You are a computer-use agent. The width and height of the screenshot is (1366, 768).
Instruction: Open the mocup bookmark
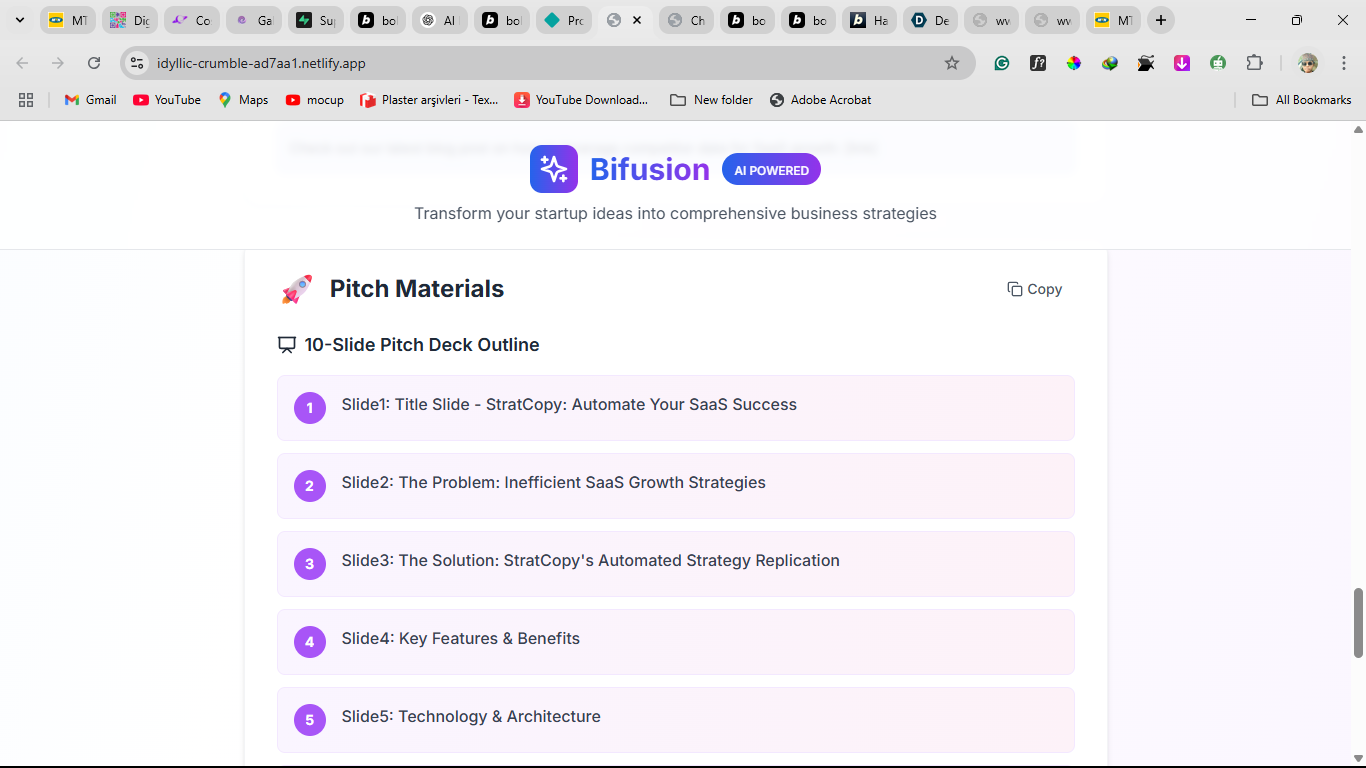point(314,100)
